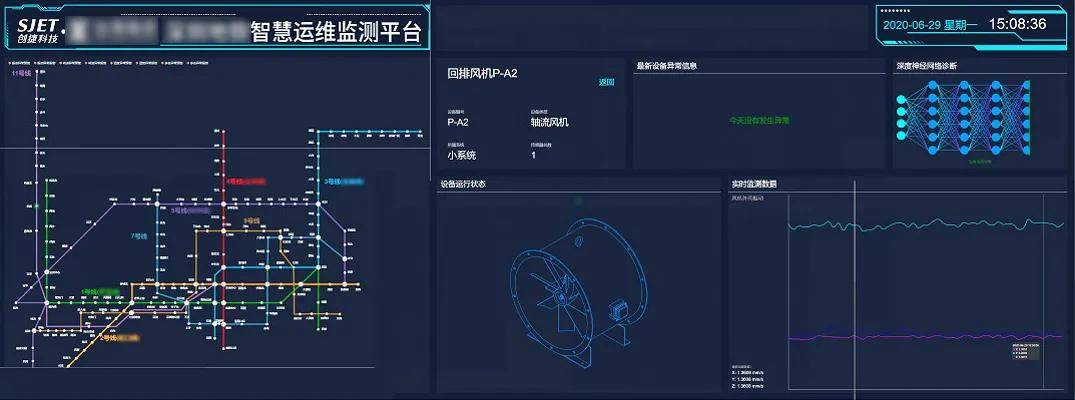
Task: Click the 返回 back link
Action: coord(606,83)
